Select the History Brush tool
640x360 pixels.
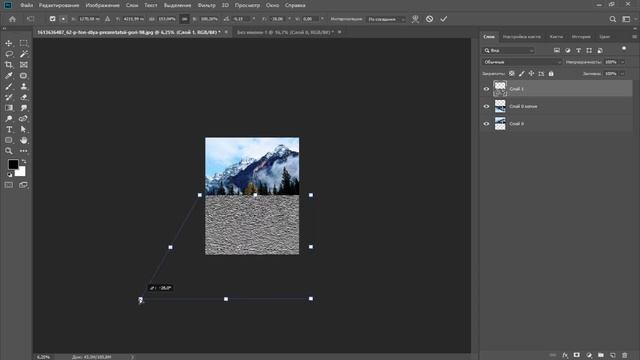point(9,97)
